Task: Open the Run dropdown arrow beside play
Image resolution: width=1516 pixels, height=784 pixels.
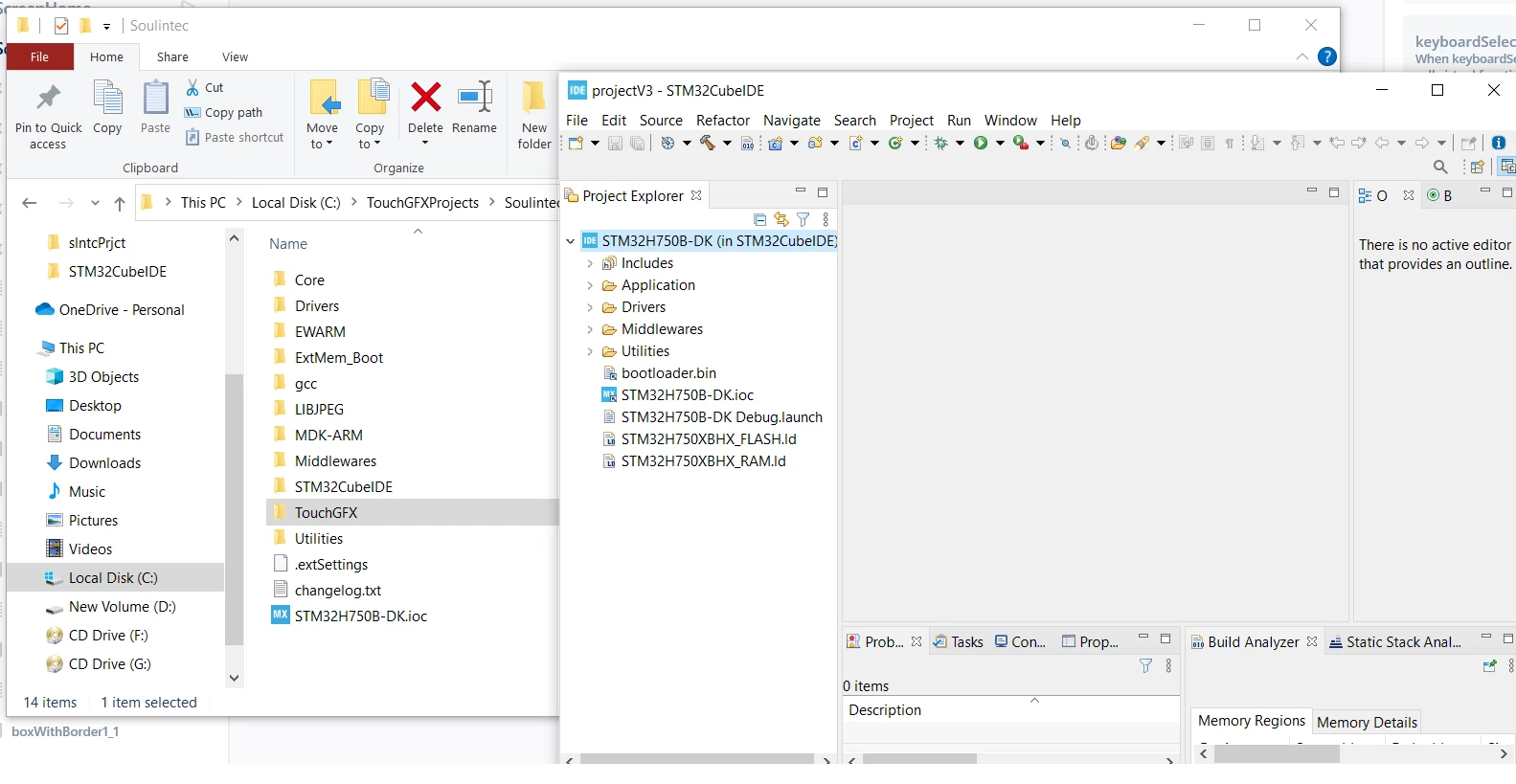Action: (x=1000, y=144)
